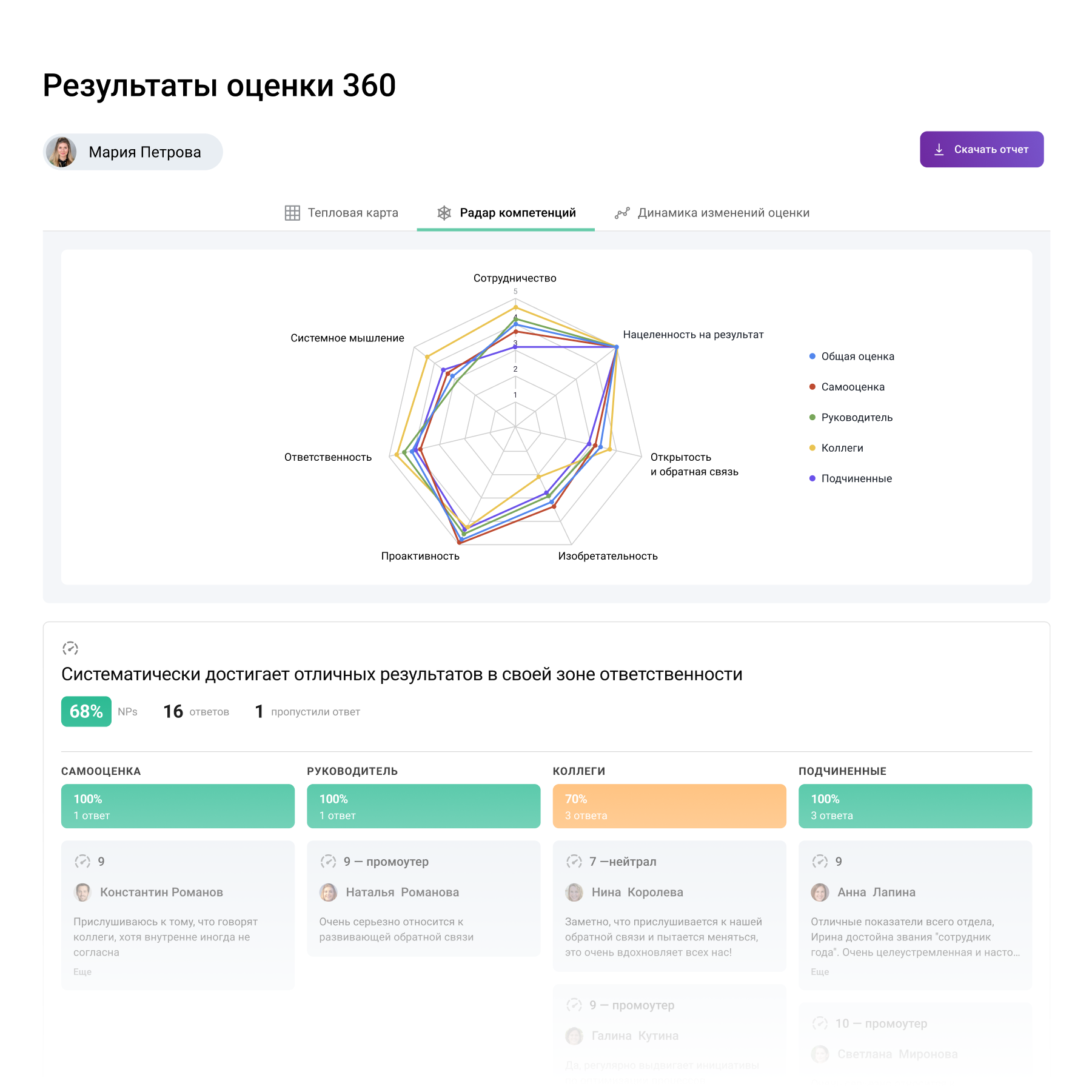Click the gauge icon beside промоутер score 9

(327, 861)
